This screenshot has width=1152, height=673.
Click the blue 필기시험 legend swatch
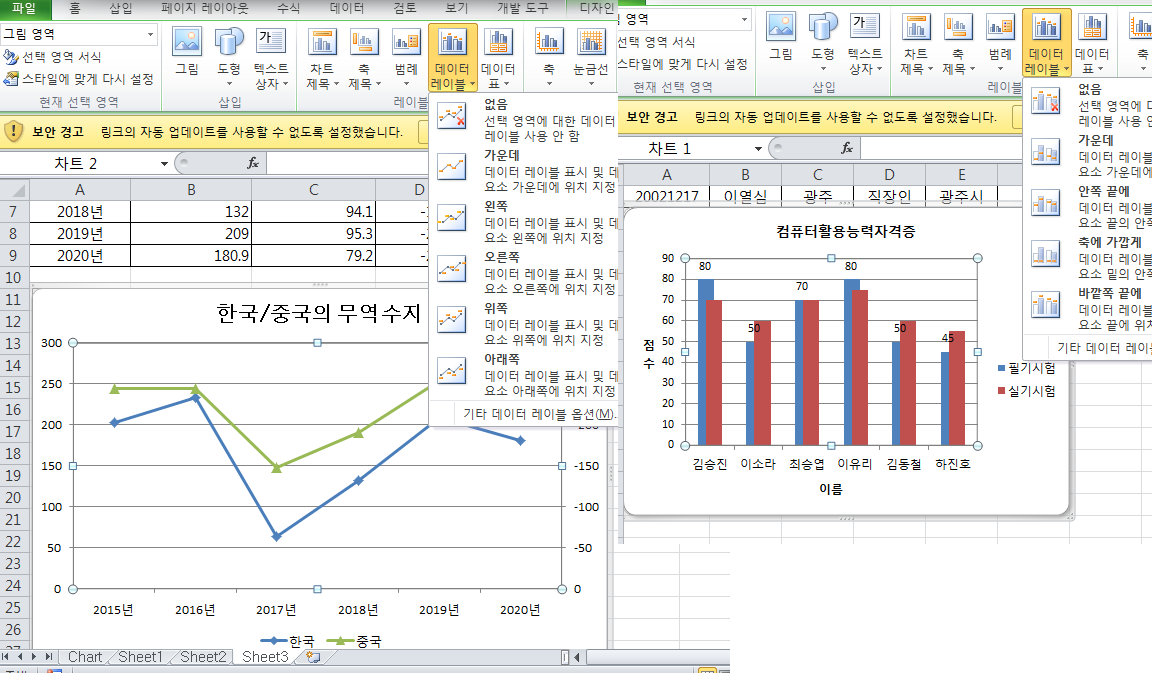1002,369
